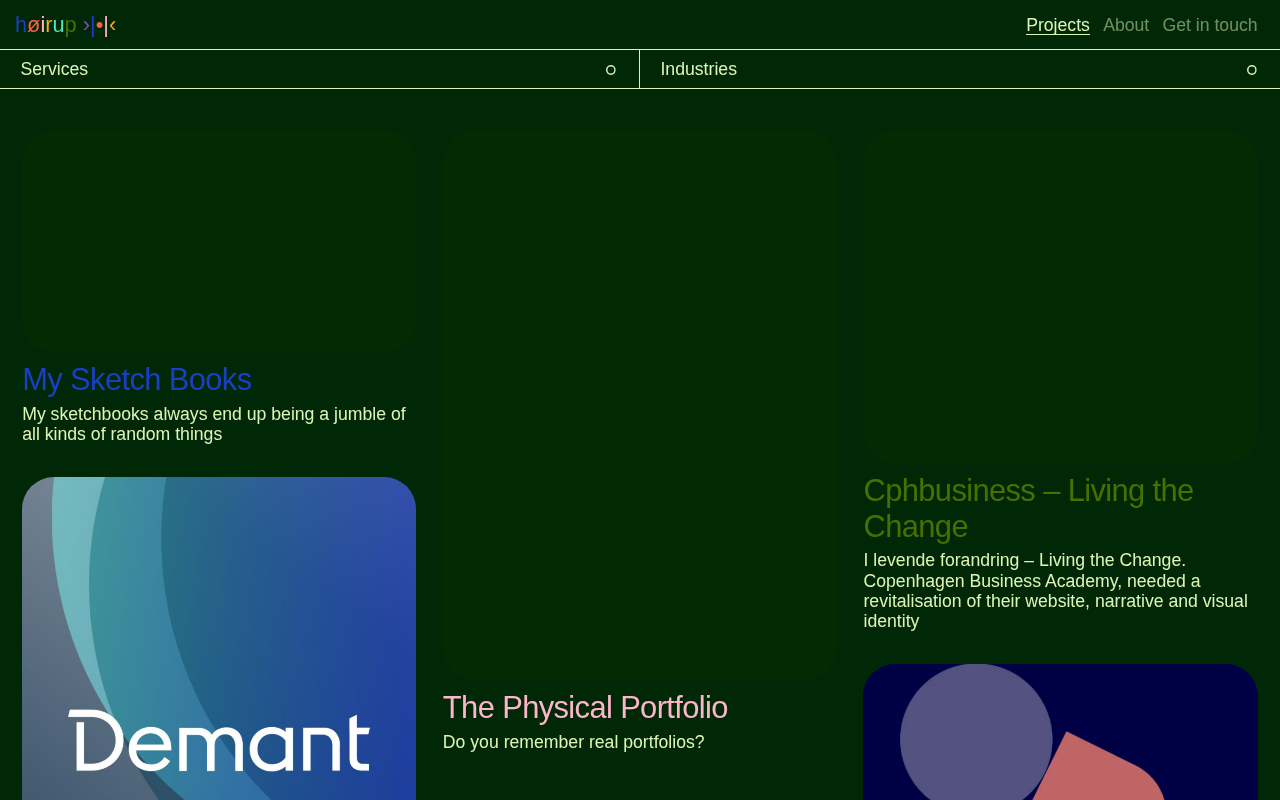Read the sketchbooks jumble description text
This screenshot has width=1280, height=800.
[214, 424]
